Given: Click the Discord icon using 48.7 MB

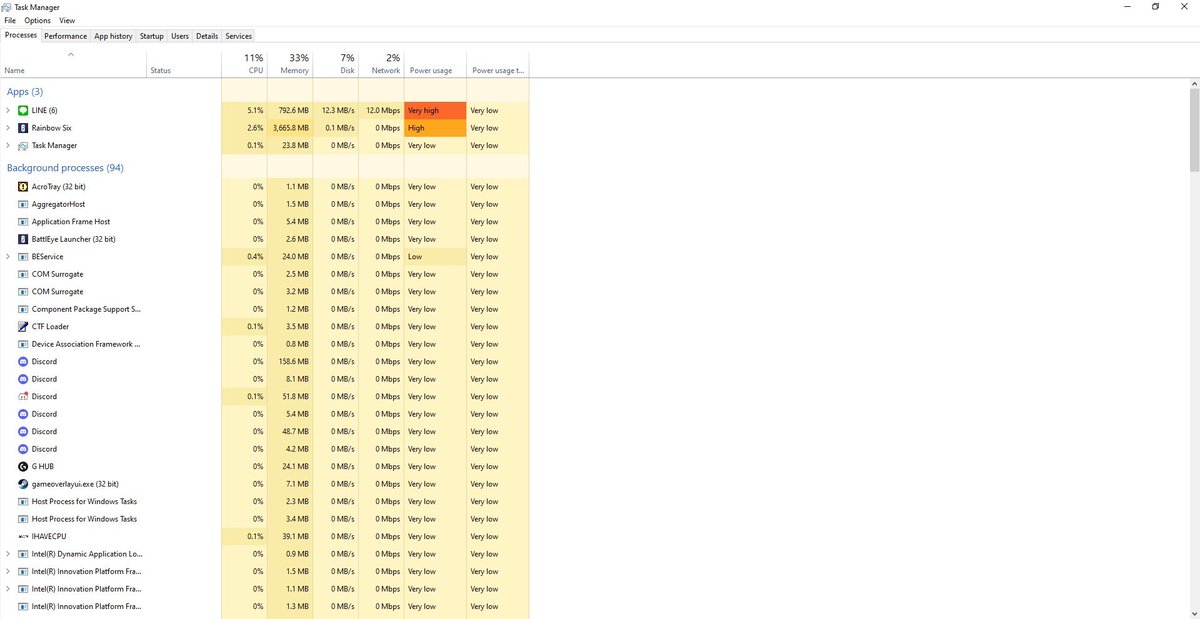Looking at the screenshot, I should coord(23,432).
